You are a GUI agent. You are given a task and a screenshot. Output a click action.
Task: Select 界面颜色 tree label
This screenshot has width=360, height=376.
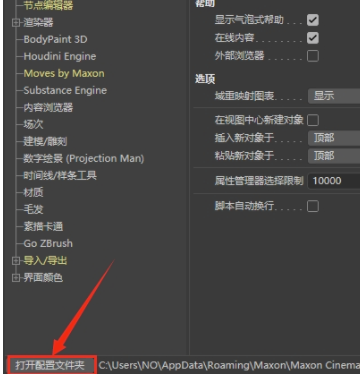(x=43, y=278)
